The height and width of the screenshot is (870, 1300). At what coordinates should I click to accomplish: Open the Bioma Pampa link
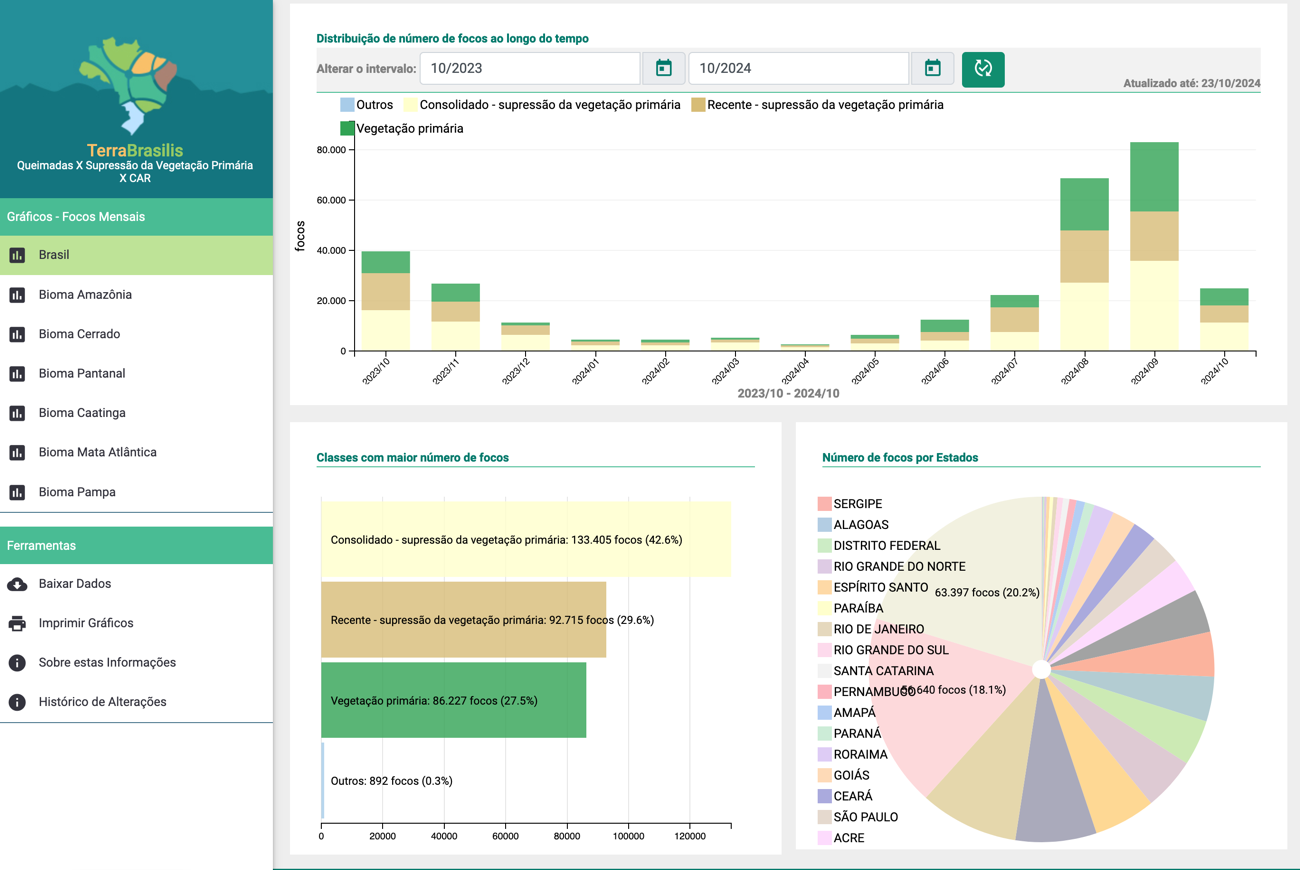click(77, 492)
